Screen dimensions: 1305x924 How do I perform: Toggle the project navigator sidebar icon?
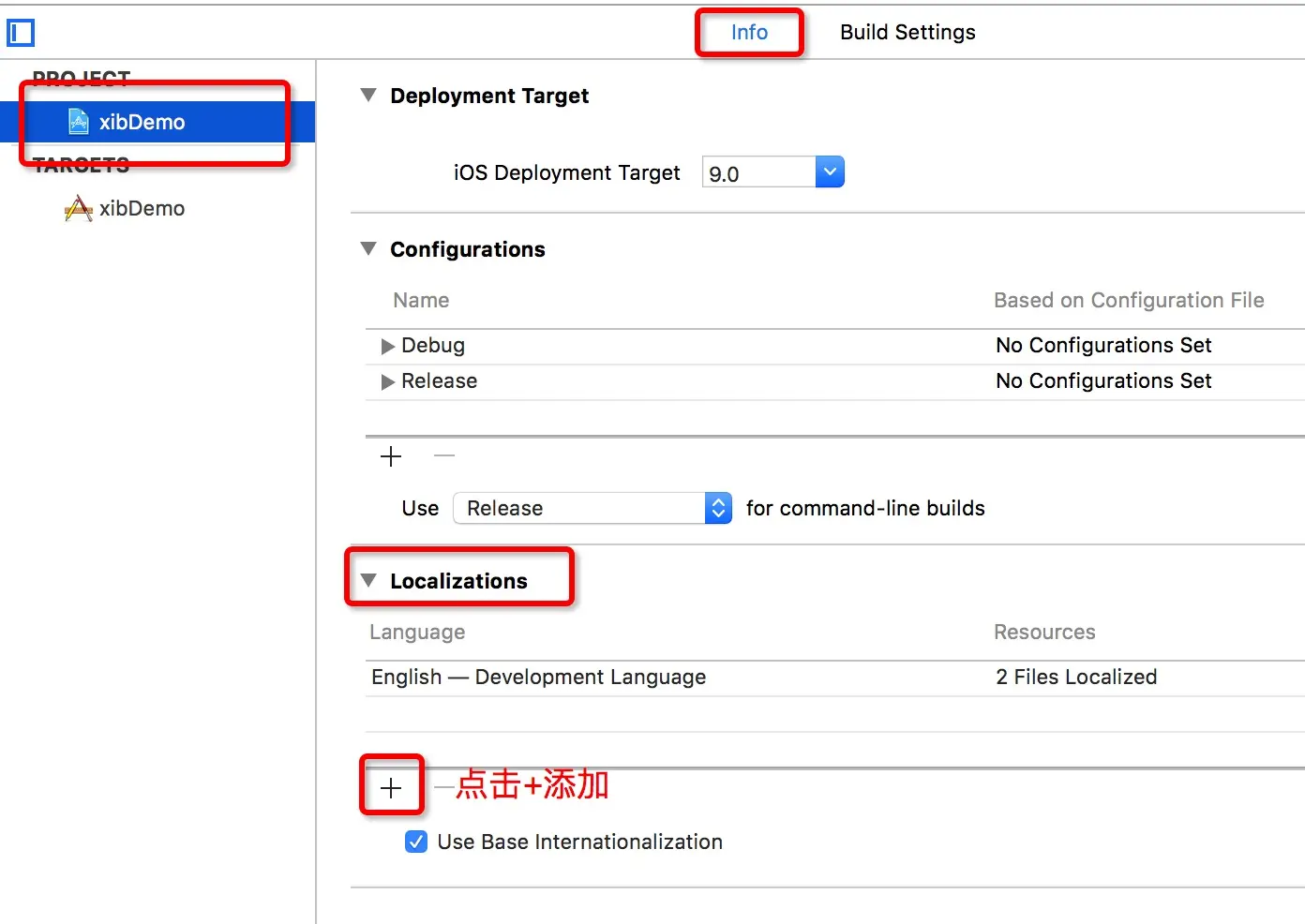tap(21, 33)
